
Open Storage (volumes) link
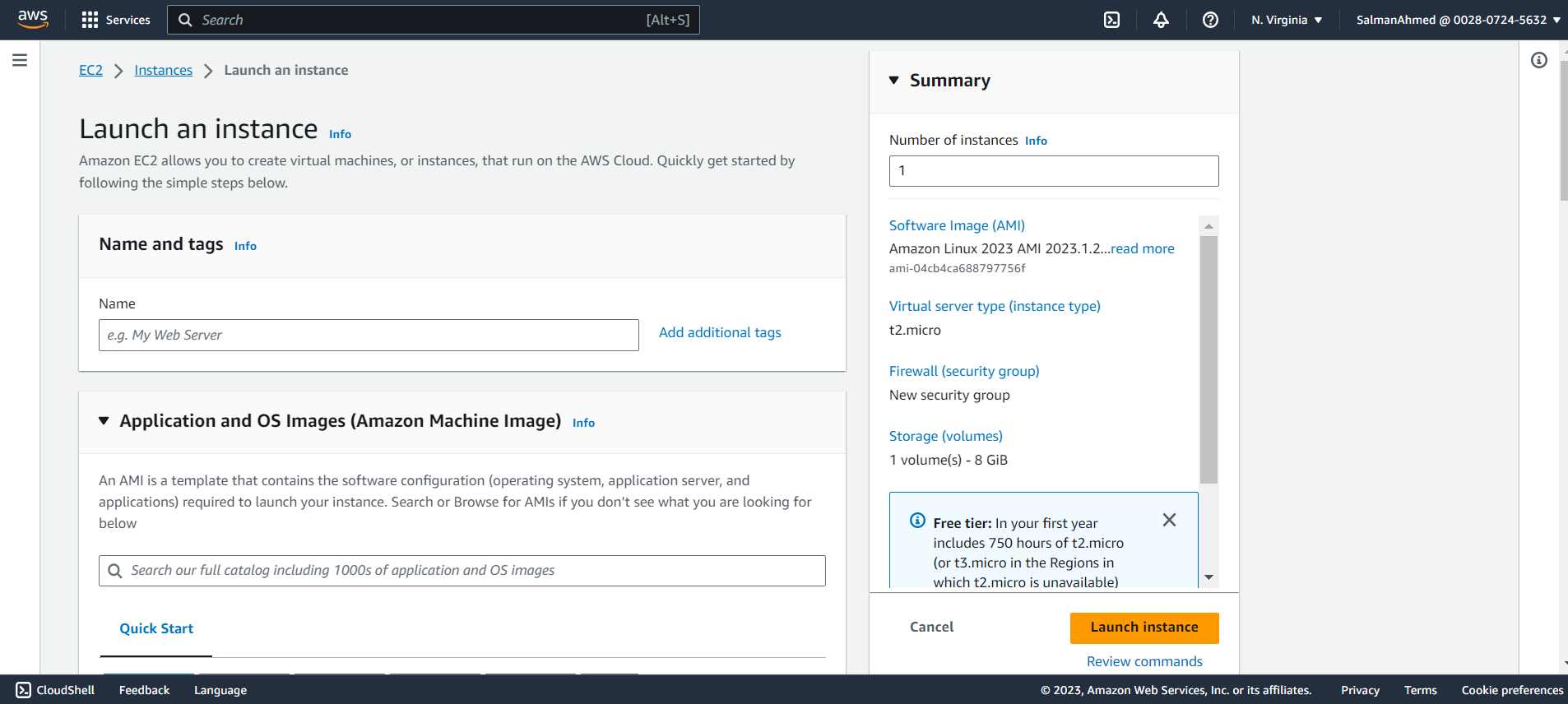point(946,436)
